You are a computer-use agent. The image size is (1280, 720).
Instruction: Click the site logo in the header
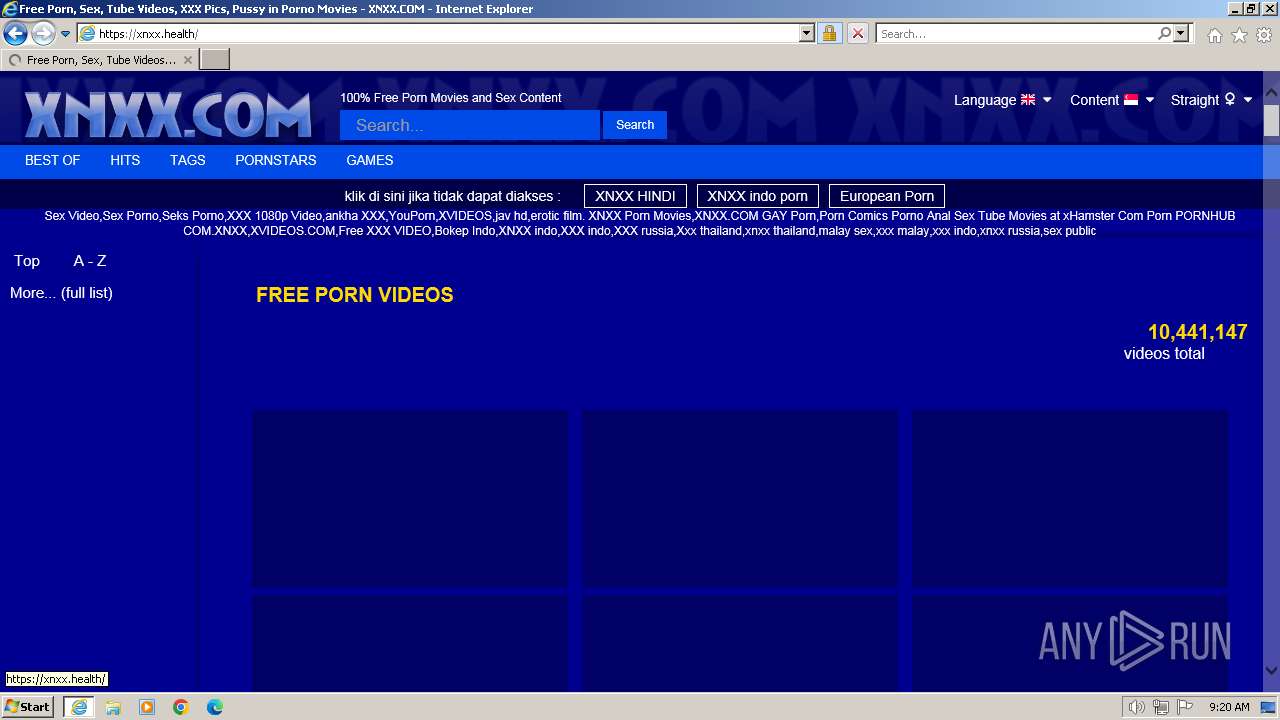168,114
